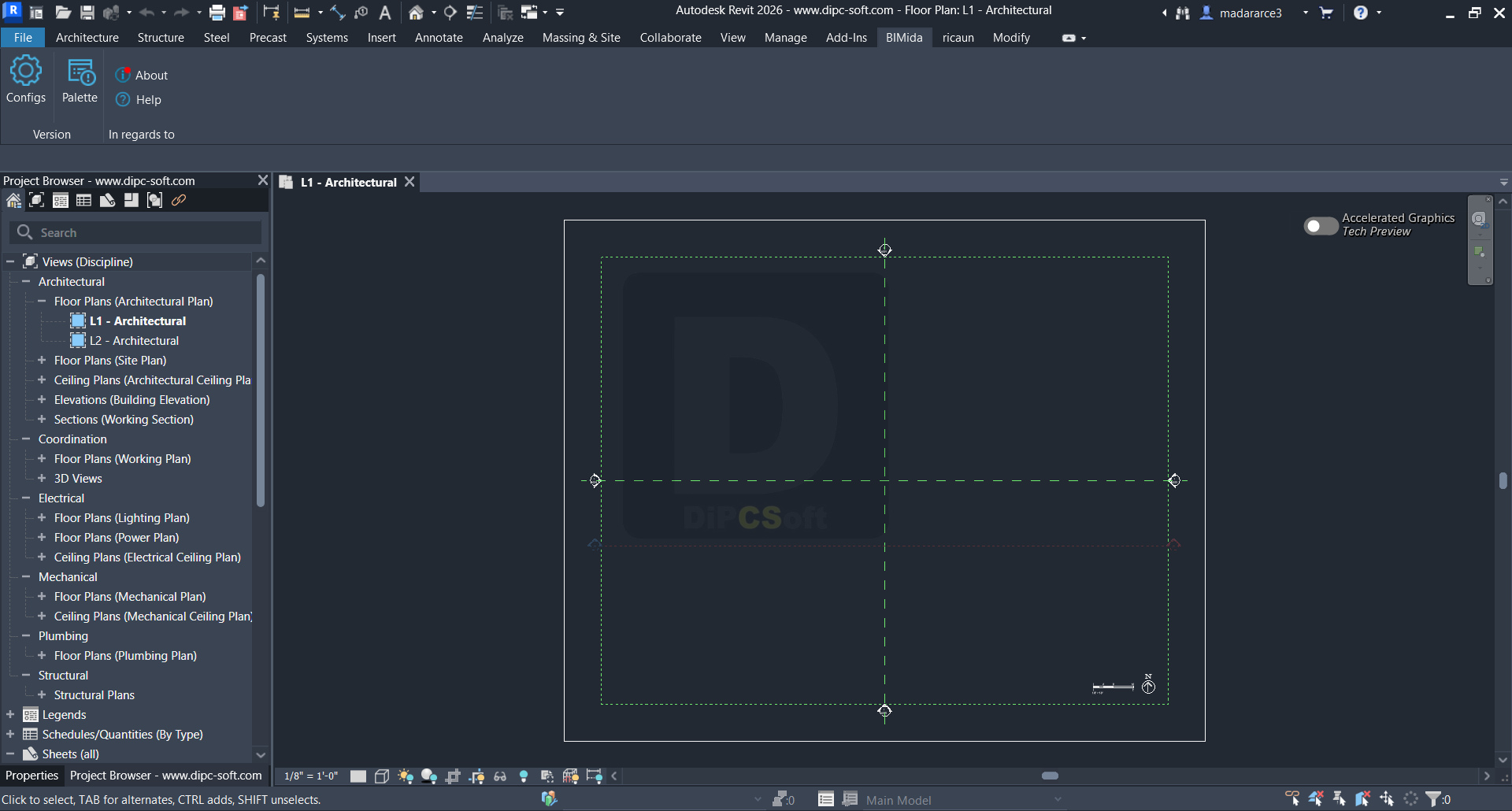Collapse the Electrical discipline node
The width and height of the screenshot is (1512, 811).
point(26,498)
